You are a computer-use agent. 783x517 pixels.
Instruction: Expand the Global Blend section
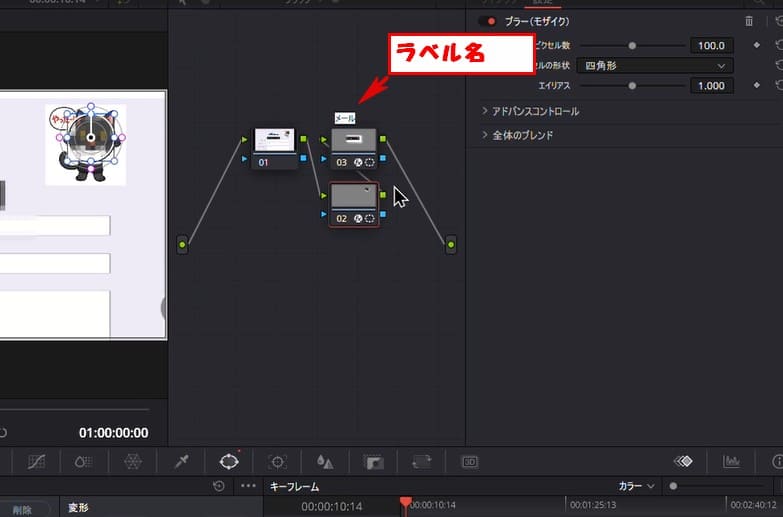(x=485, y=135)
